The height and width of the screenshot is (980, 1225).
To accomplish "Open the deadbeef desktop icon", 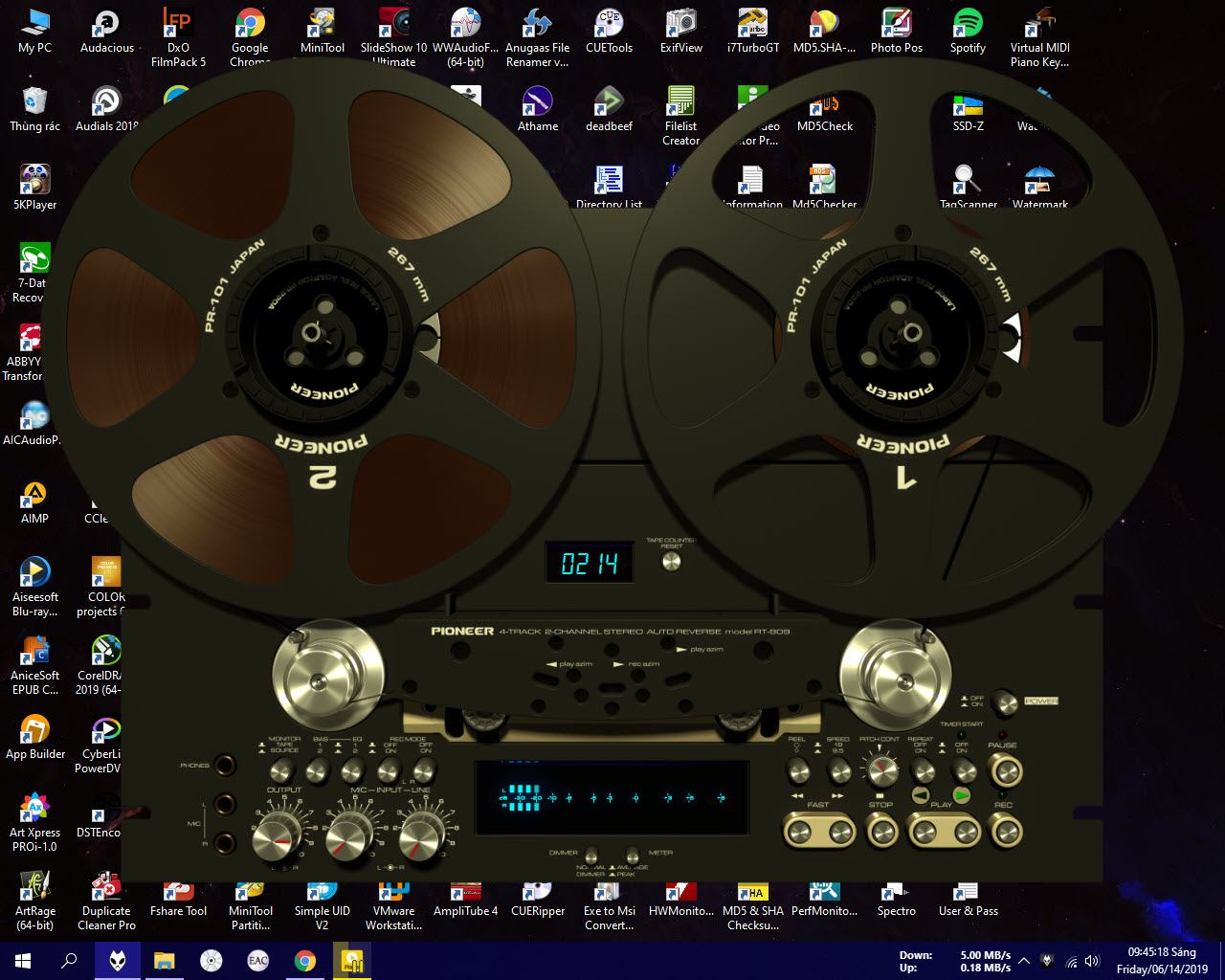I will point(610,110).
